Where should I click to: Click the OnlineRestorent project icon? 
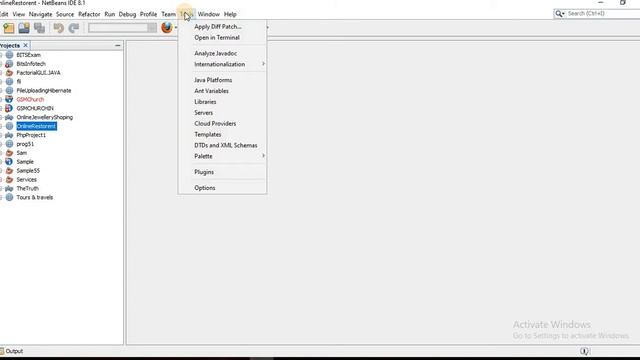[9, 127]
